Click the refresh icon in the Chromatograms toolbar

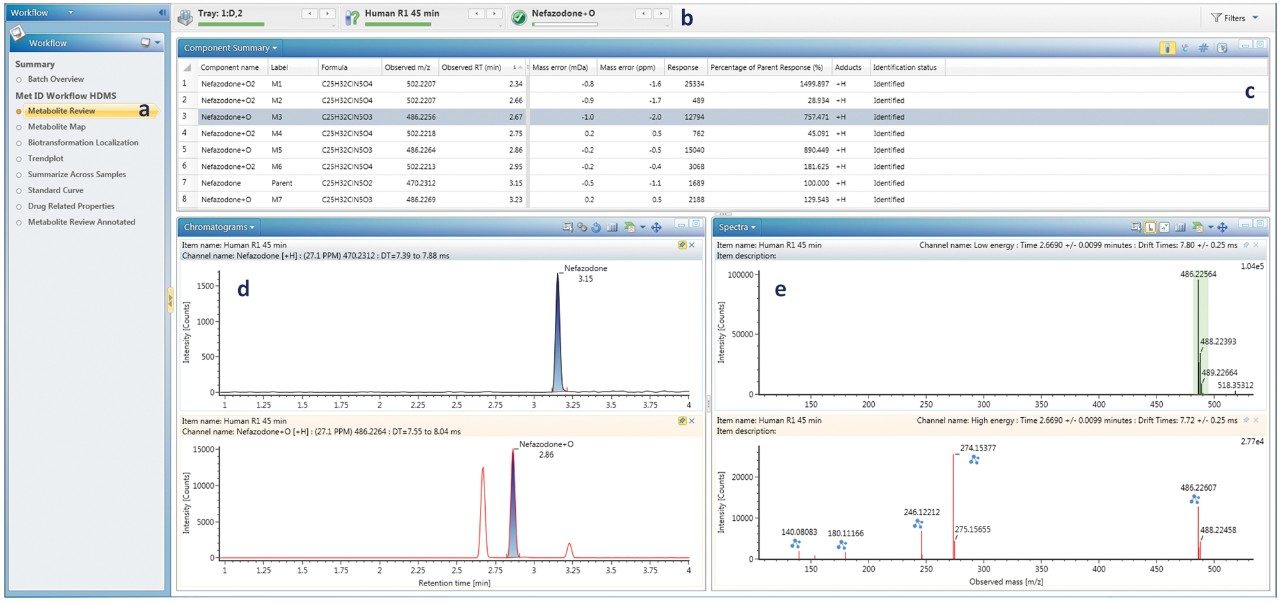coord(595,228)
